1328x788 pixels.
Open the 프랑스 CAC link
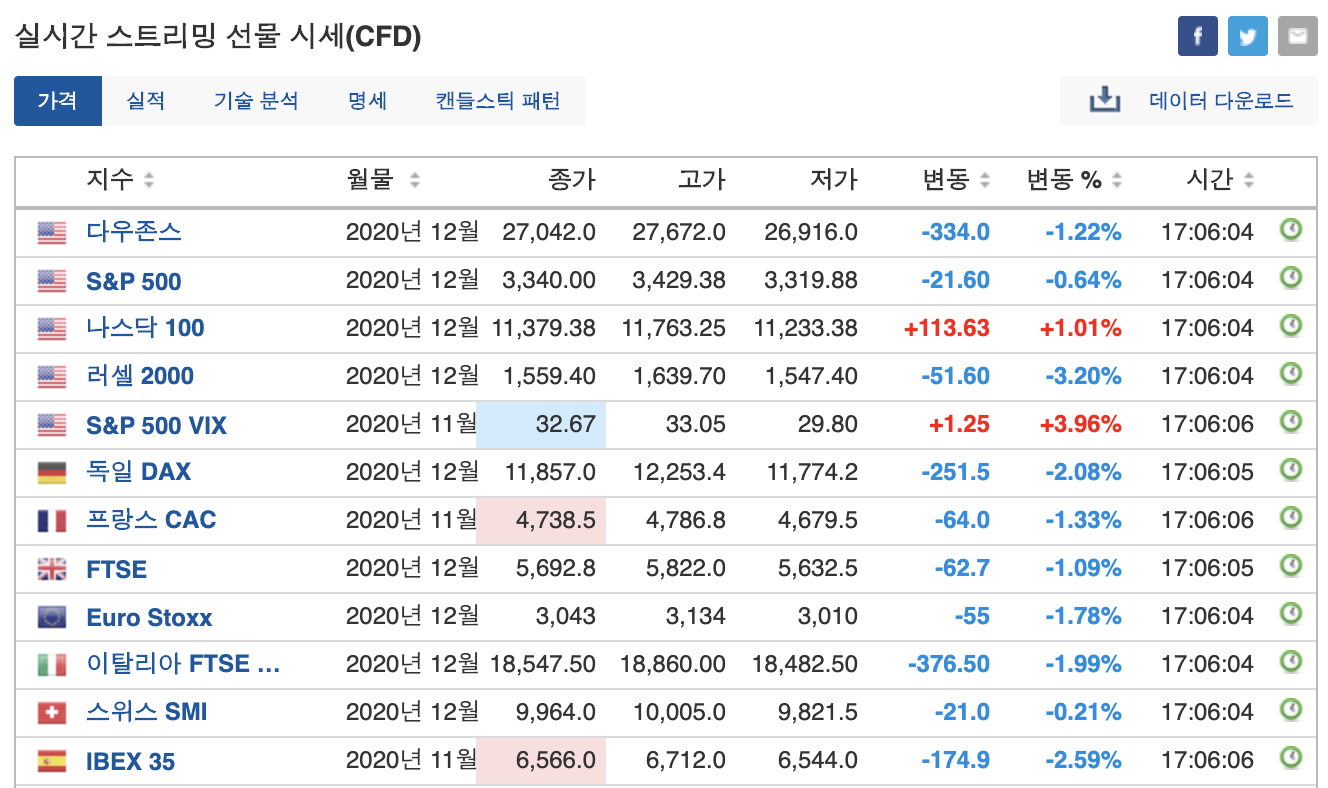point(151,520)
